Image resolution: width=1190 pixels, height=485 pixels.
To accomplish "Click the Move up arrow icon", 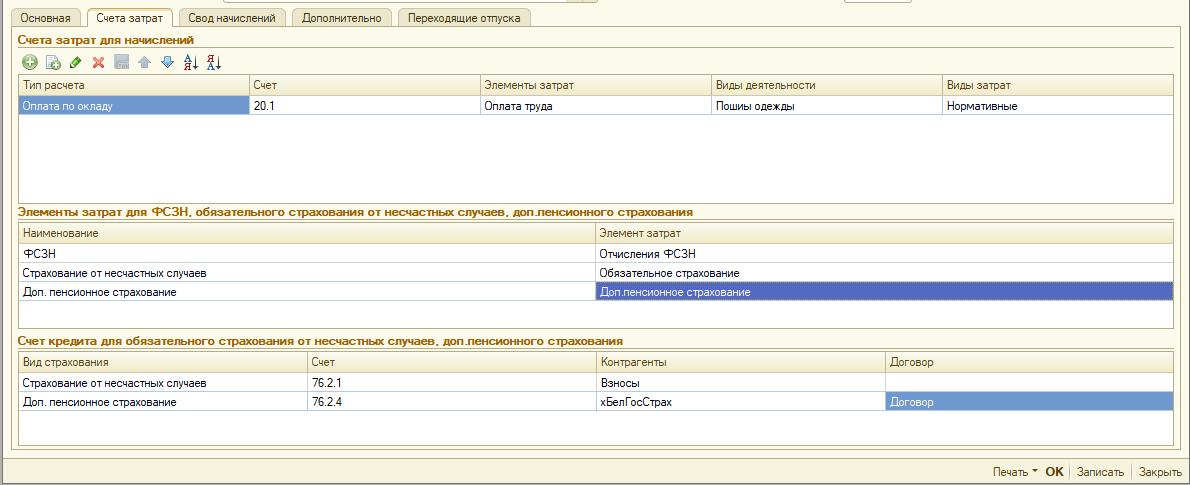I will coord(144,62).
